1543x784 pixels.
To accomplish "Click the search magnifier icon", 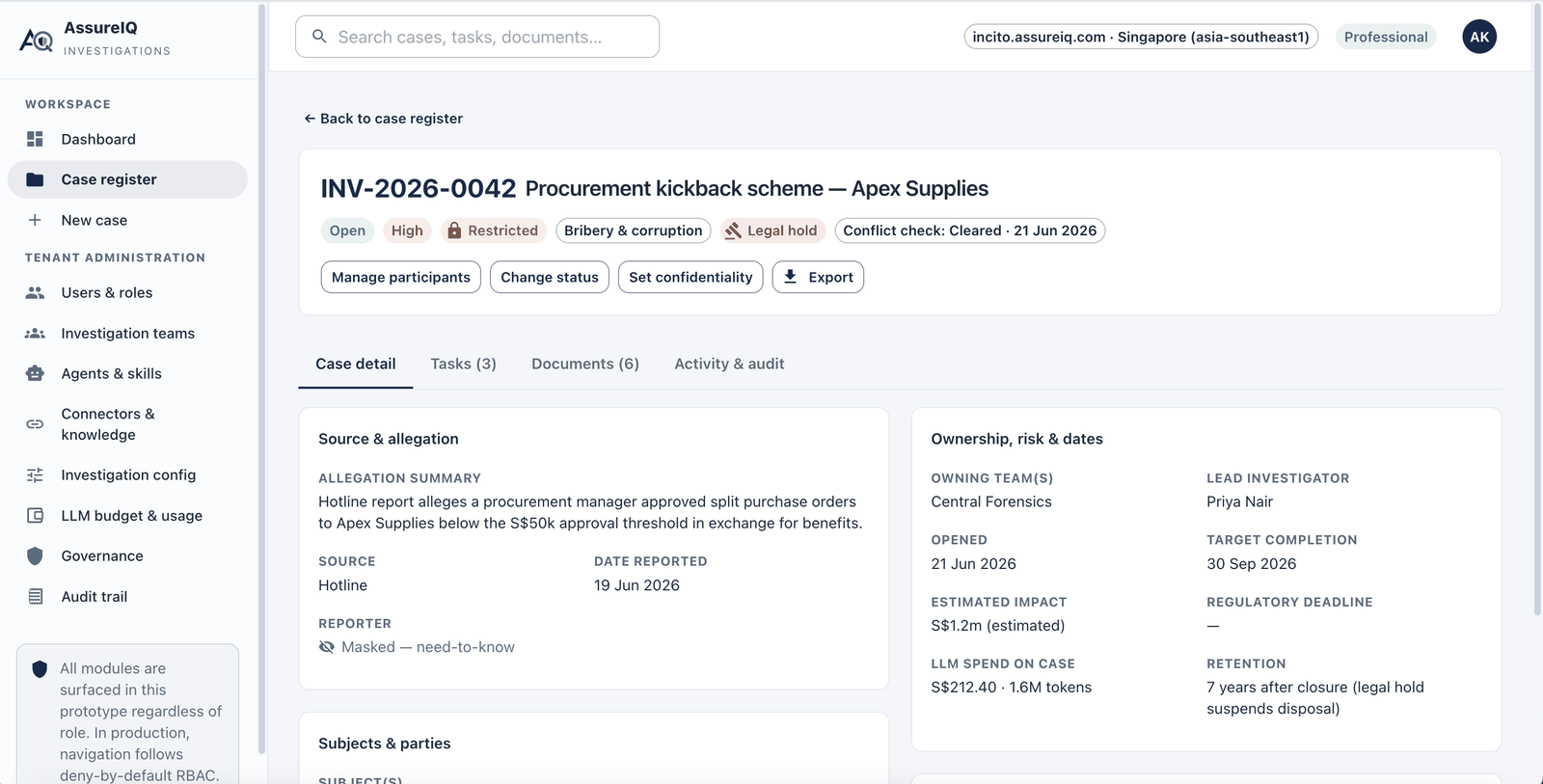I will (x=319, y=37).
